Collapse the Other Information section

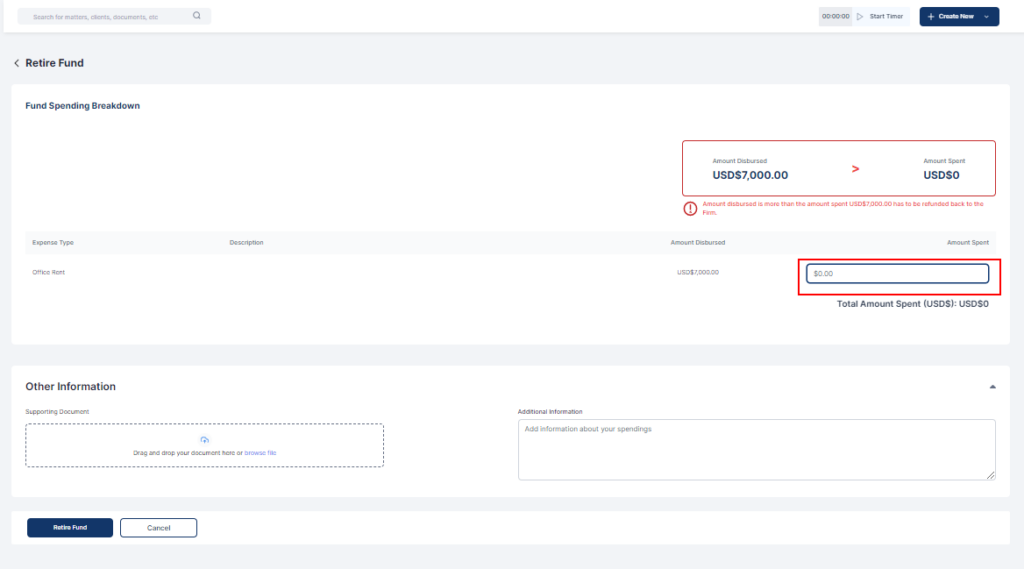[992, 386]
